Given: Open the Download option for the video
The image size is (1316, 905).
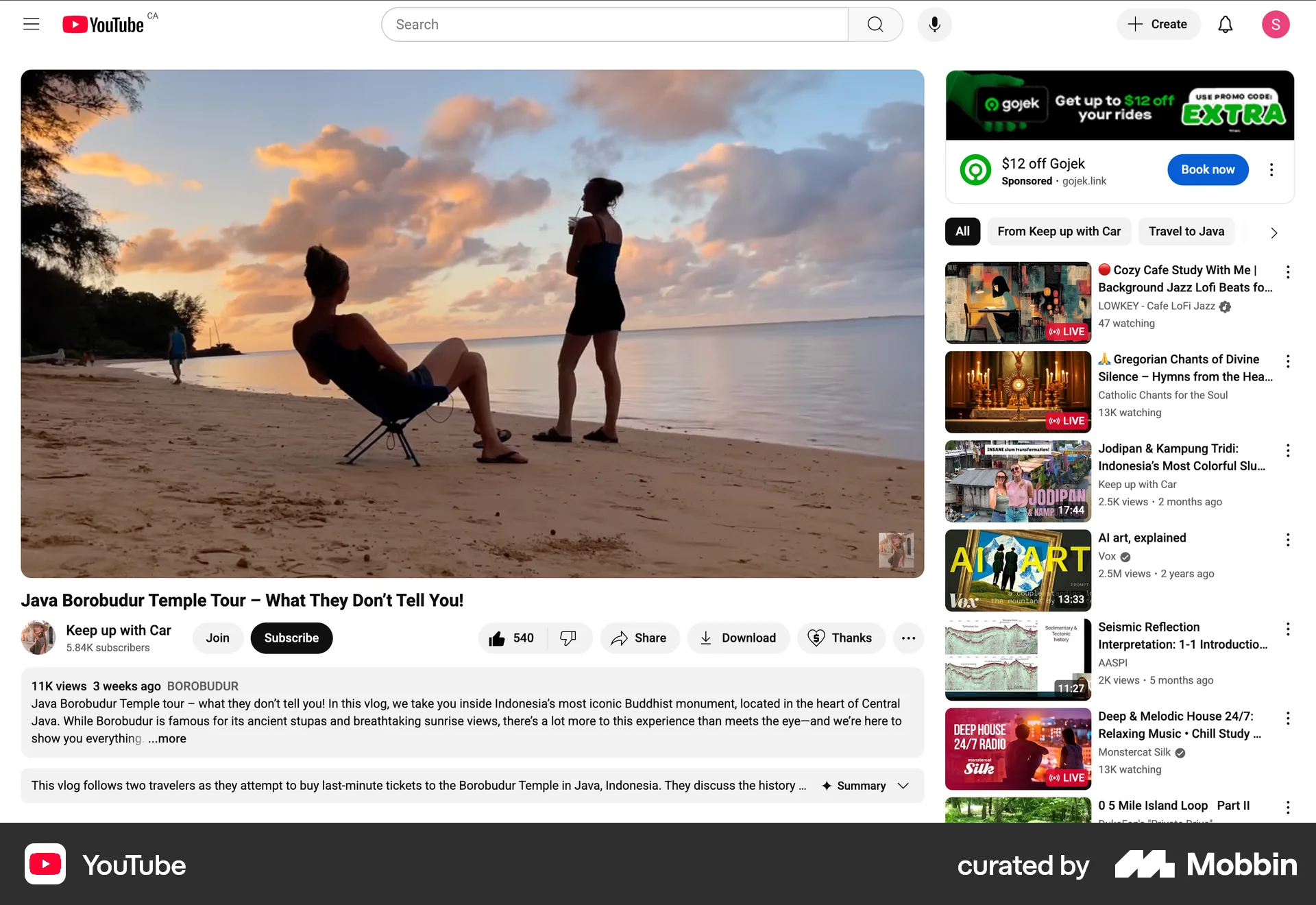Looking at the screenshot, I should coord(738,638).
